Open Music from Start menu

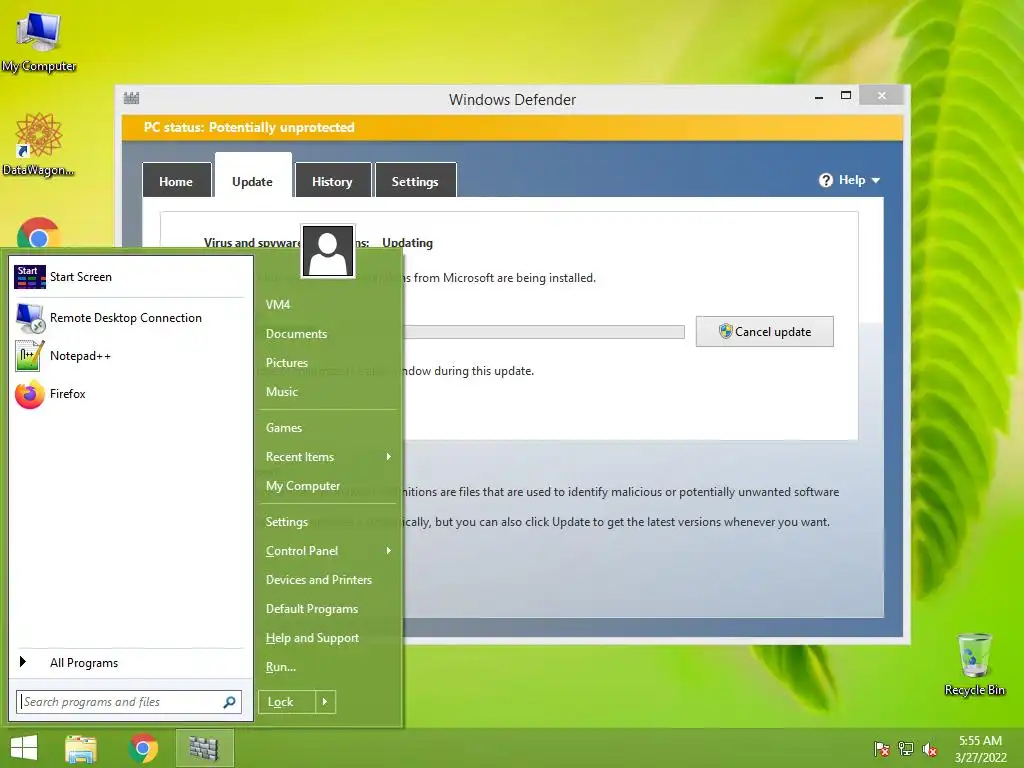pyautogui.click(x=282, y=392)
